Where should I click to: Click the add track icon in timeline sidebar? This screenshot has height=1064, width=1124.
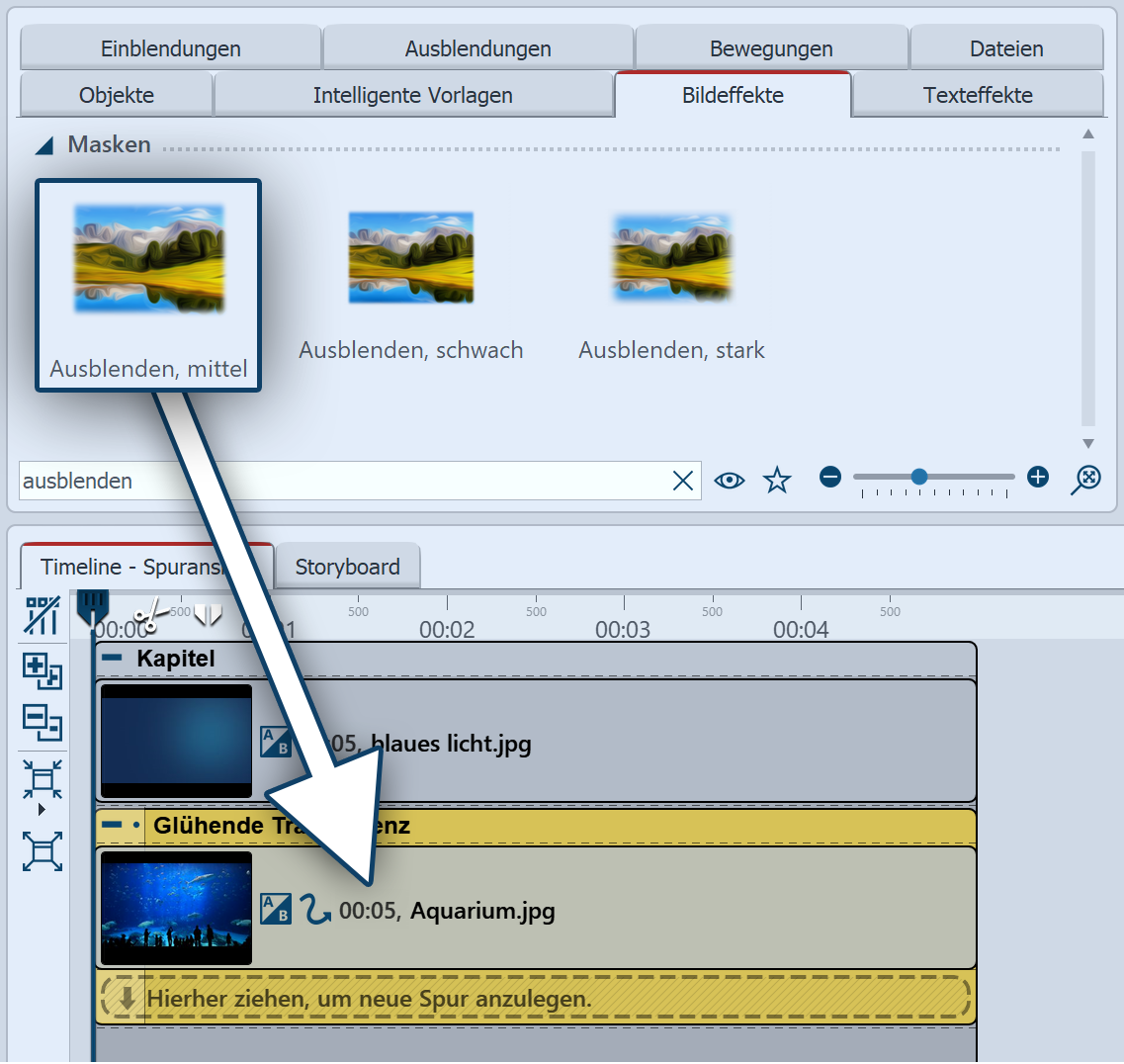43,670
